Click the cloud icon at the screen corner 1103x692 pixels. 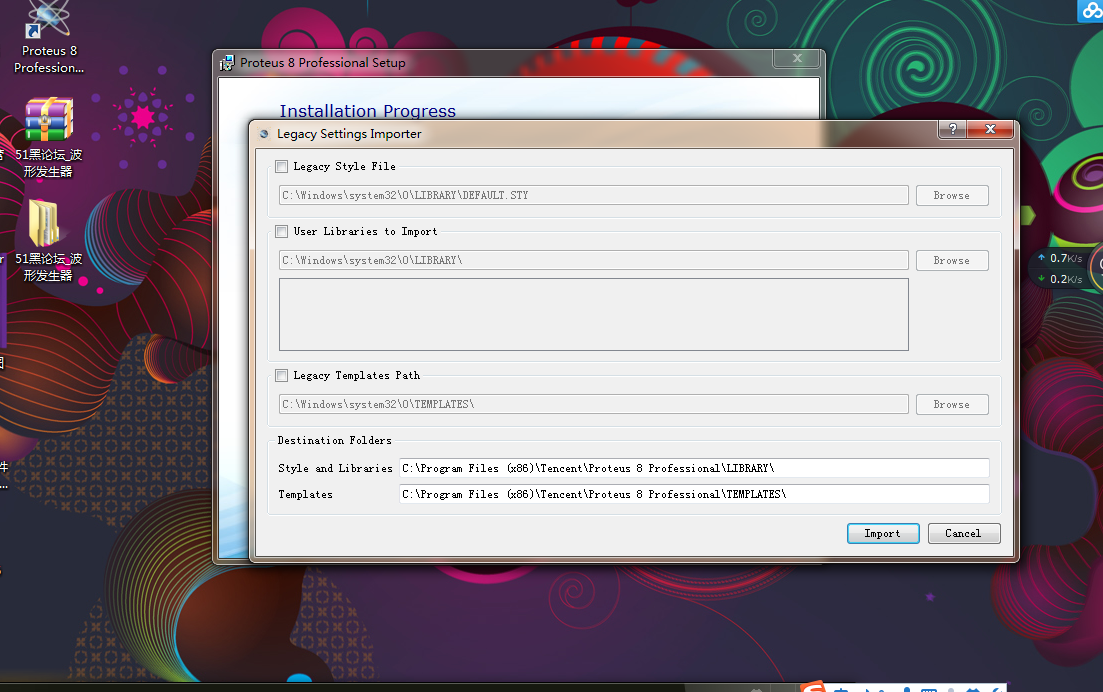click(1090, 11)
